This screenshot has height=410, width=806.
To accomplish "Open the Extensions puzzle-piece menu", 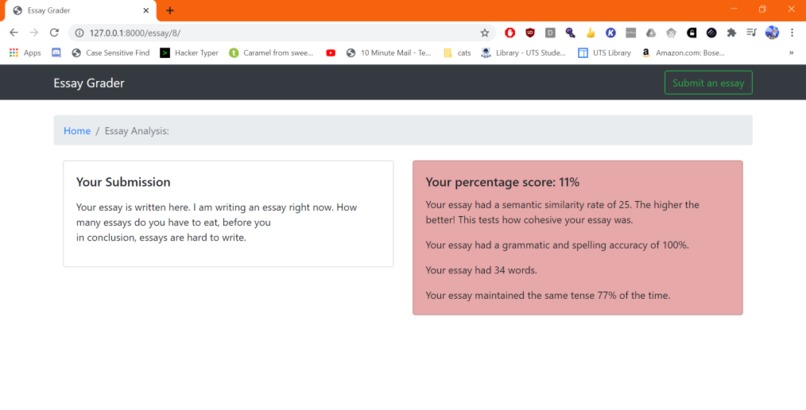I will point(731,33).
